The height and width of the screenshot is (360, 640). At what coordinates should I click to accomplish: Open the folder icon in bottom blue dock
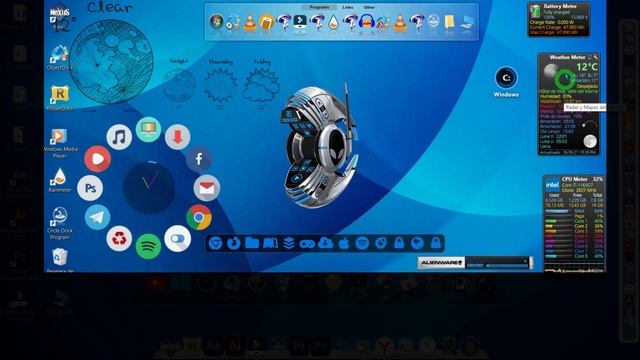pos(252,243)
